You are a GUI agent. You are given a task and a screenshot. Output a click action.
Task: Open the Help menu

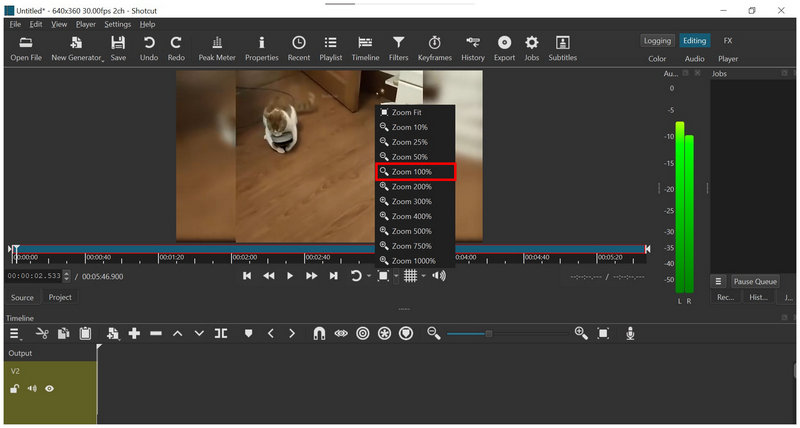coord(147,24)
